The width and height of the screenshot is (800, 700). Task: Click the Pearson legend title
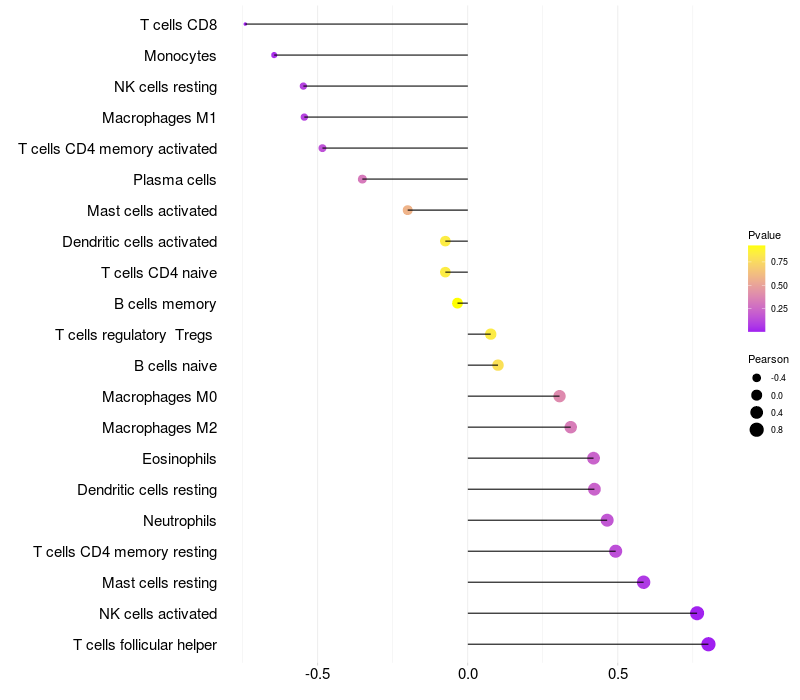point(768,359)
